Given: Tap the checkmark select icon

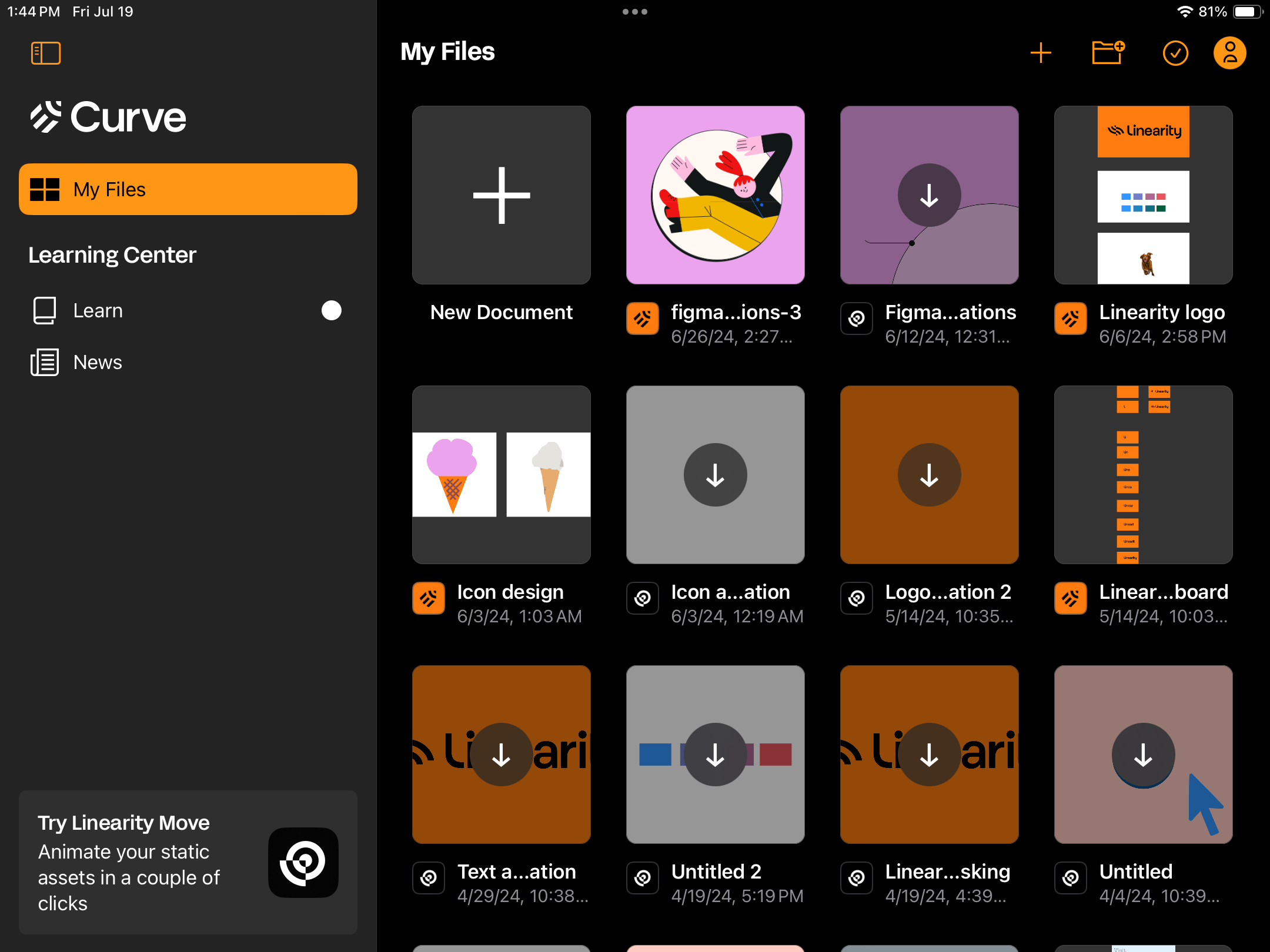Looking at the screenshot, I should 1175,53.
